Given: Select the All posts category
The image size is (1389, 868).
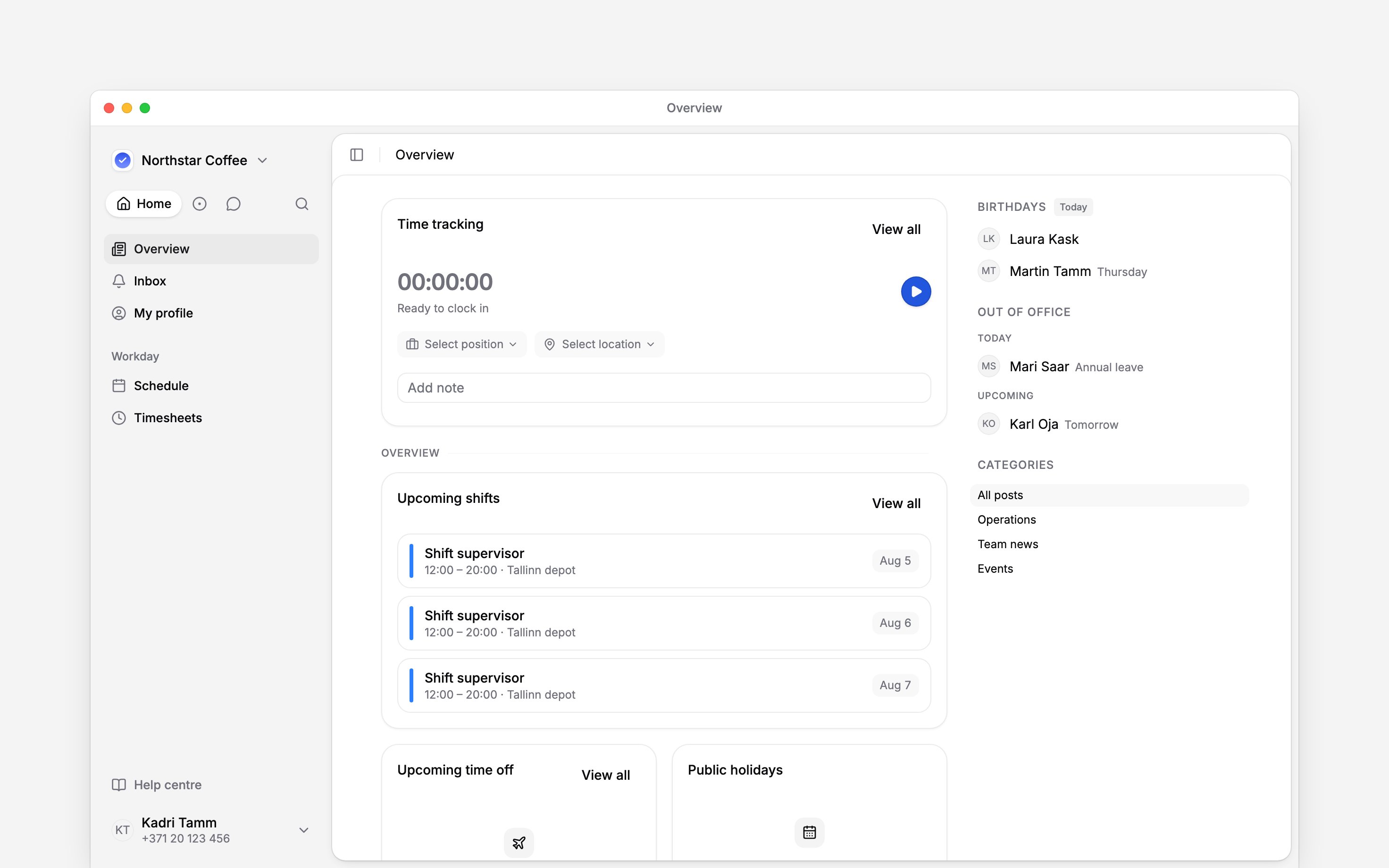Looking at the screenshot, I should (1109, 495).
